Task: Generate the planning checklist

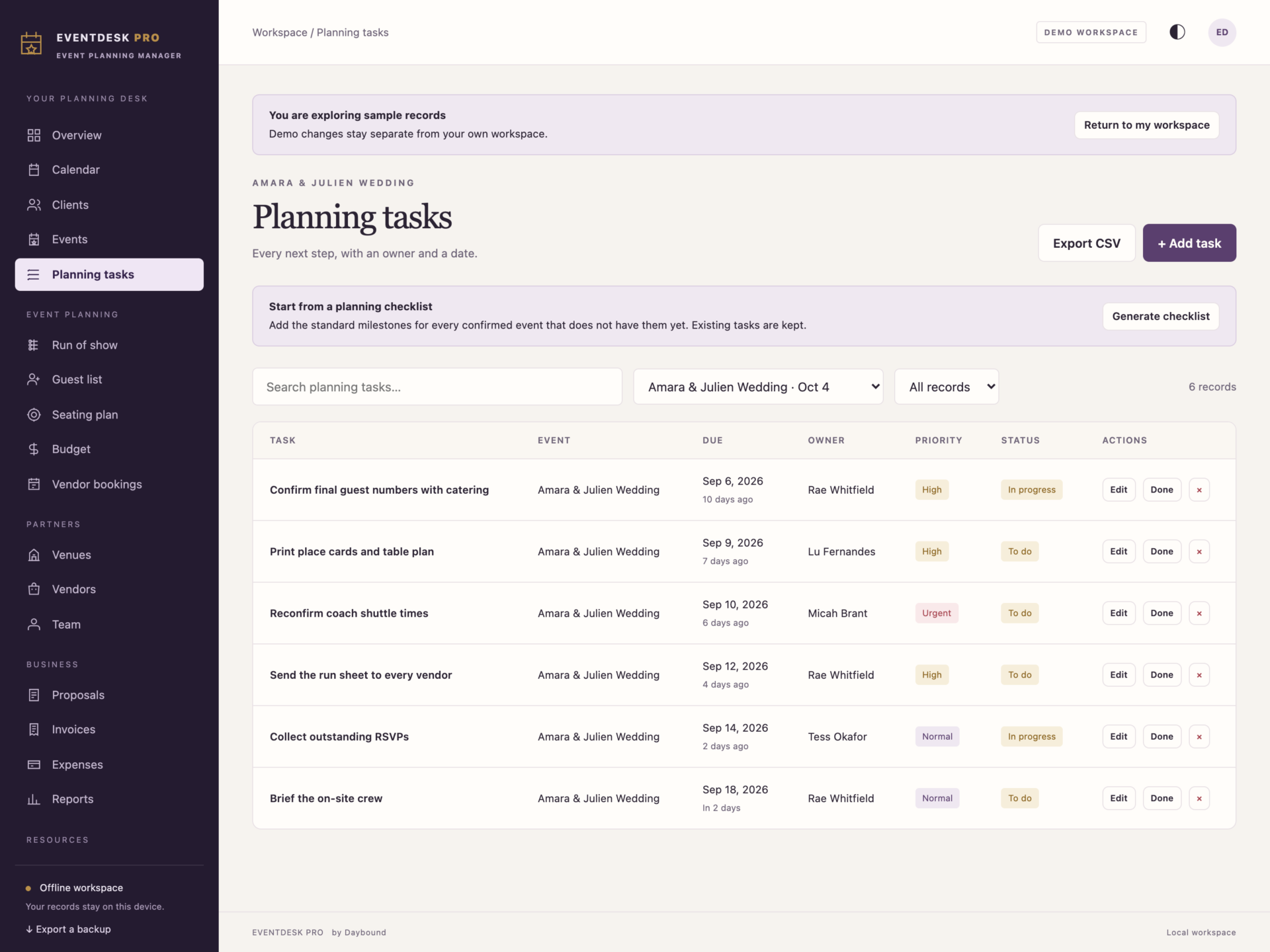Action: point(1160,316)
